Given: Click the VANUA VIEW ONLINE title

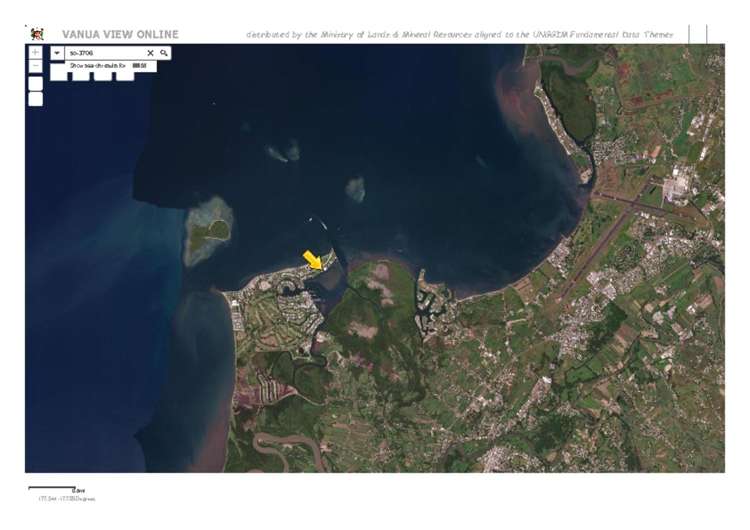Looking at the screenshot, I should tap(120, 34).
